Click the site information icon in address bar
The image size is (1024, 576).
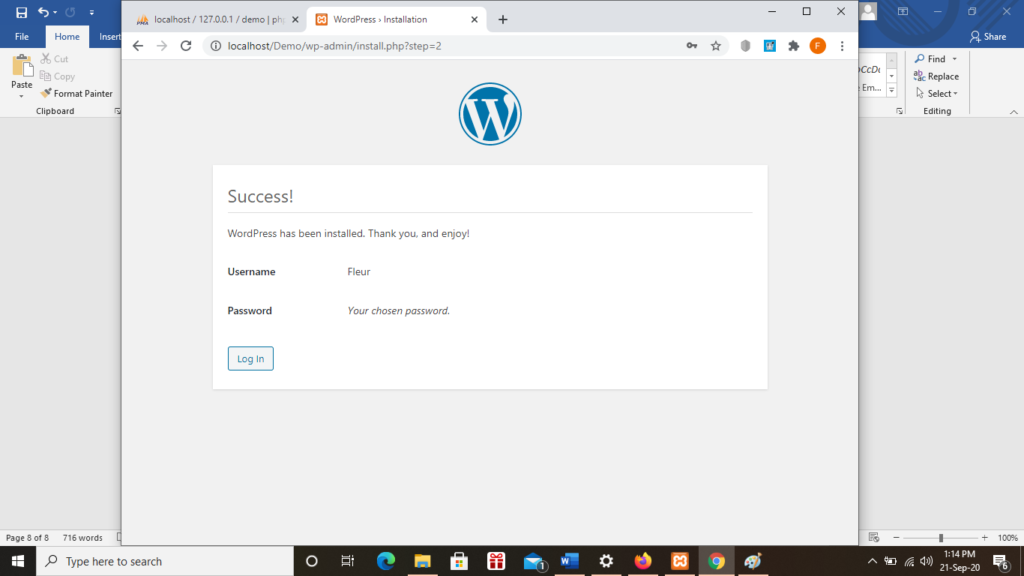pos(216,46)
